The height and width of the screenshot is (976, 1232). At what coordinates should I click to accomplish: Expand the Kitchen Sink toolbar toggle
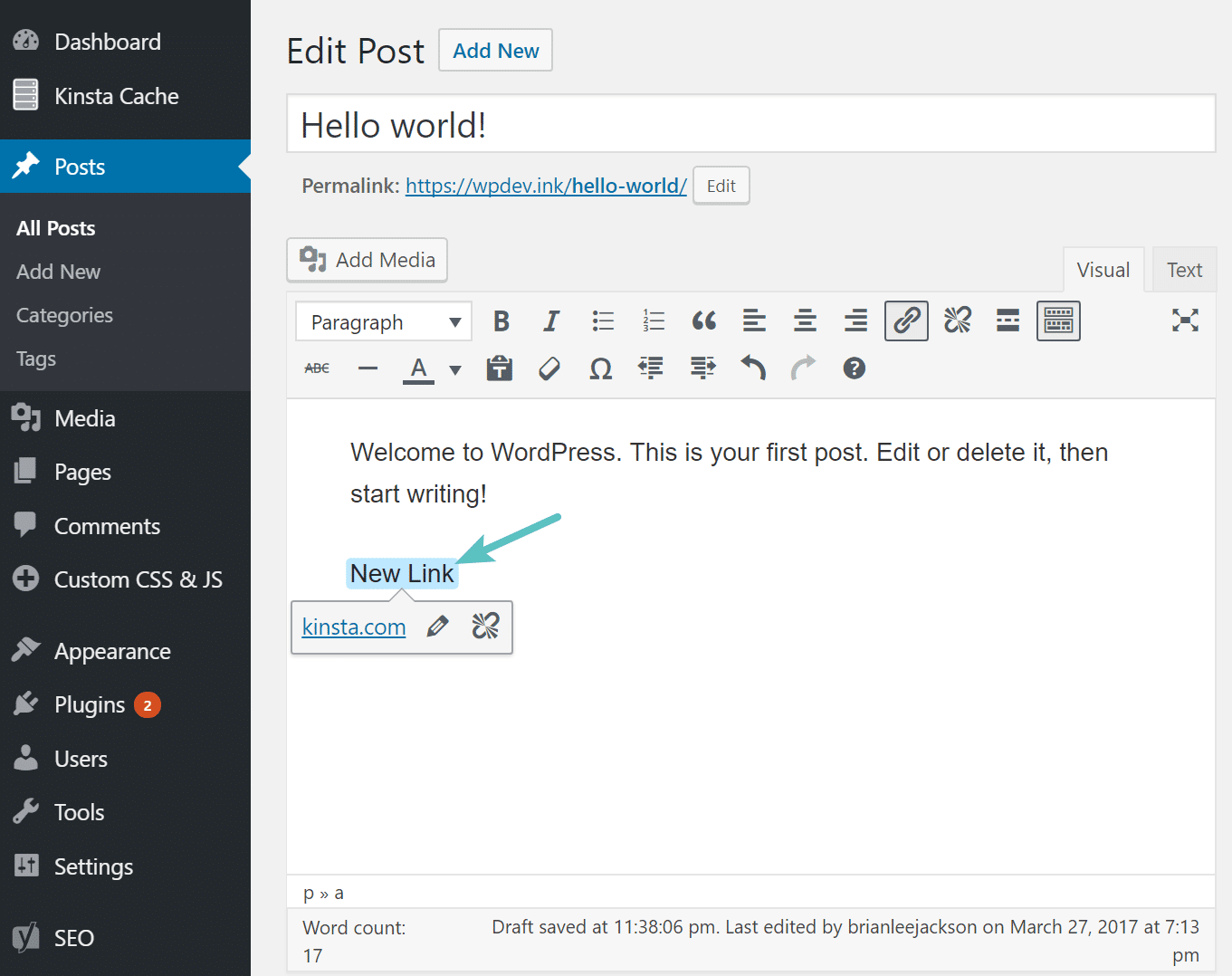click(1057, 321)
